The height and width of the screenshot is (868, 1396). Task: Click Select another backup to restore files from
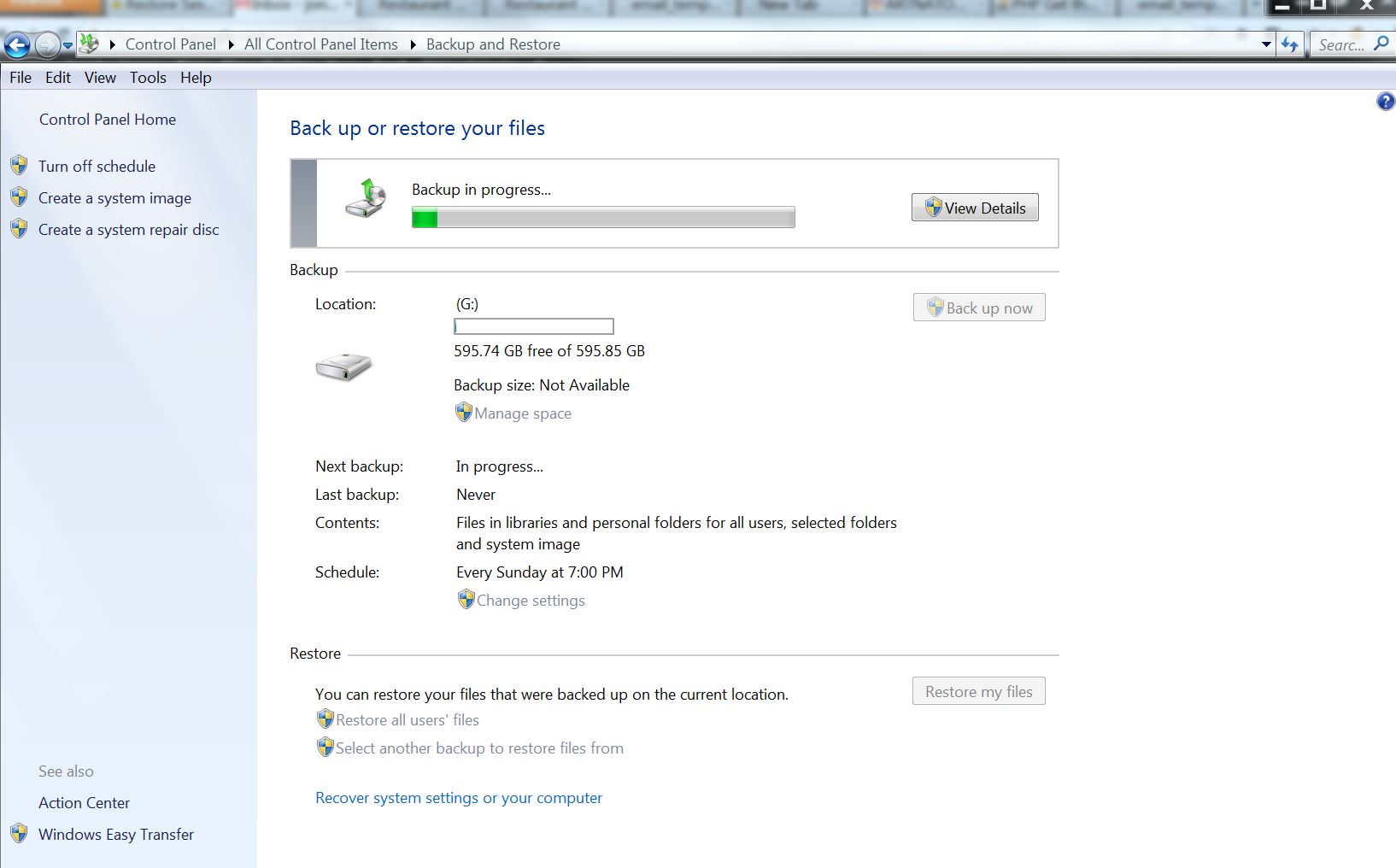(479, 748)
